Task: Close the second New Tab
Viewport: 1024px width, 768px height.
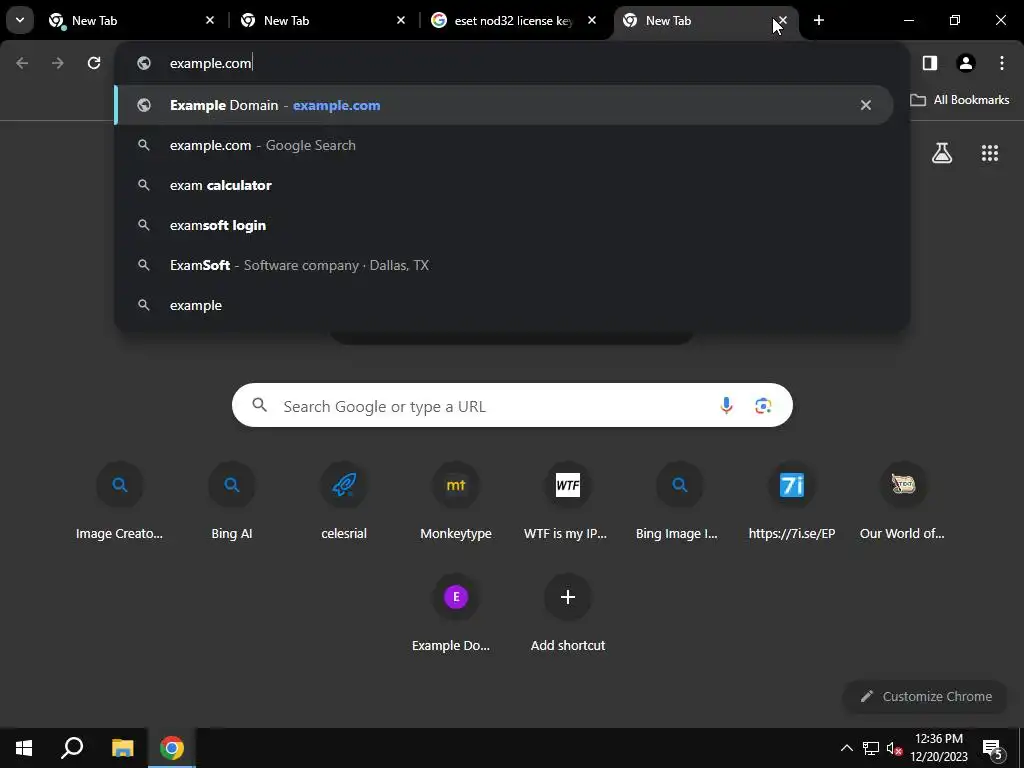Action: tap(401, 20)
